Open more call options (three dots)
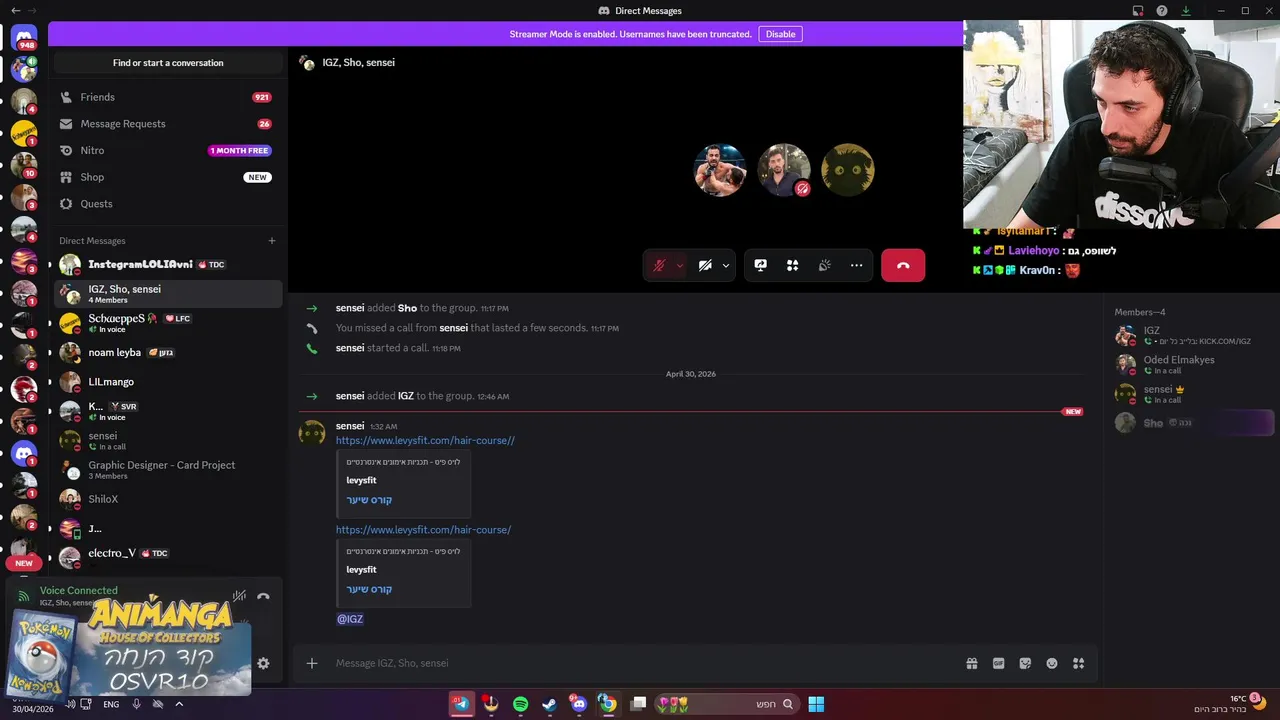Viewport: 1280px width, 720px height. (x=856, y=265)
